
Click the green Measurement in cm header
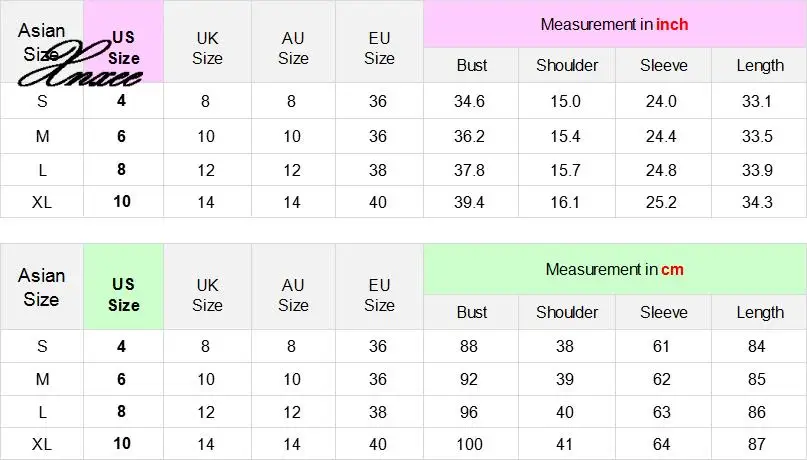(x=614, y=269)
